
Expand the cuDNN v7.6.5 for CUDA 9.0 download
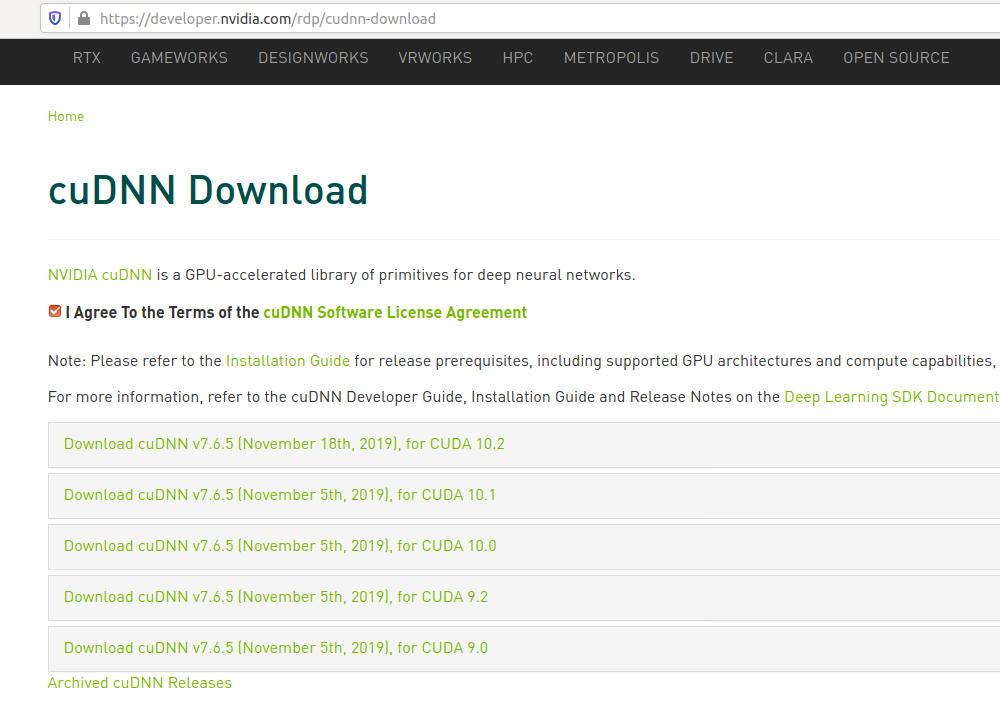[x=275, y=648]
